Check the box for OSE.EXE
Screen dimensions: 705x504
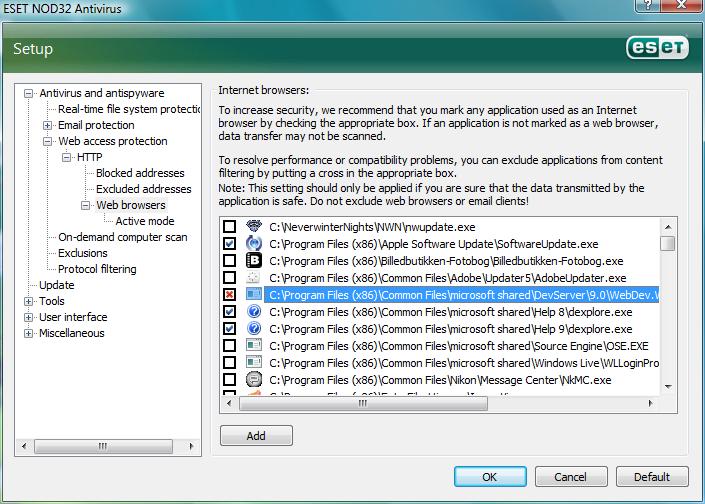pos(229,346)
